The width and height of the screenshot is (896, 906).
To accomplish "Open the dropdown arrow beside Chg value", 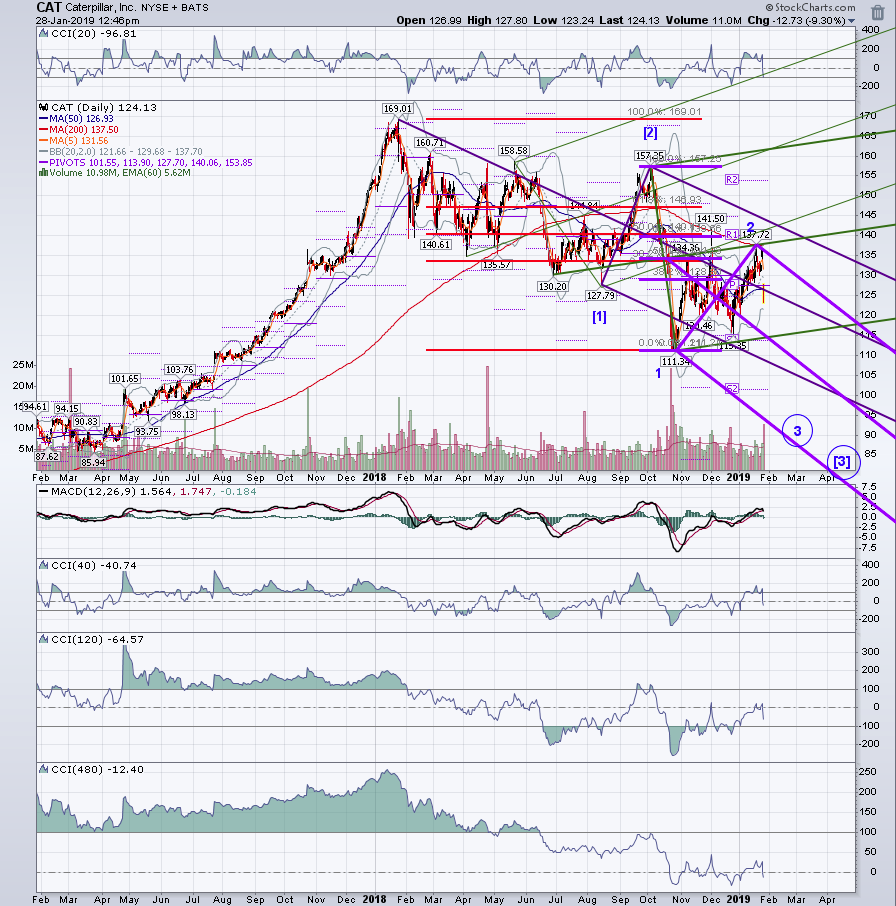I will coord(851,21).
